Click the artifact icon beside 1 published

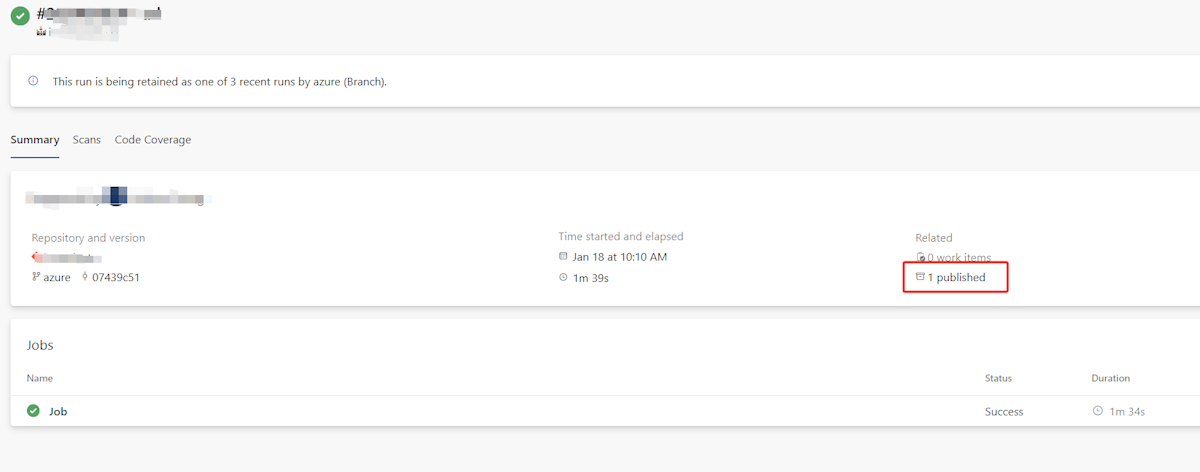coord(920,277)
